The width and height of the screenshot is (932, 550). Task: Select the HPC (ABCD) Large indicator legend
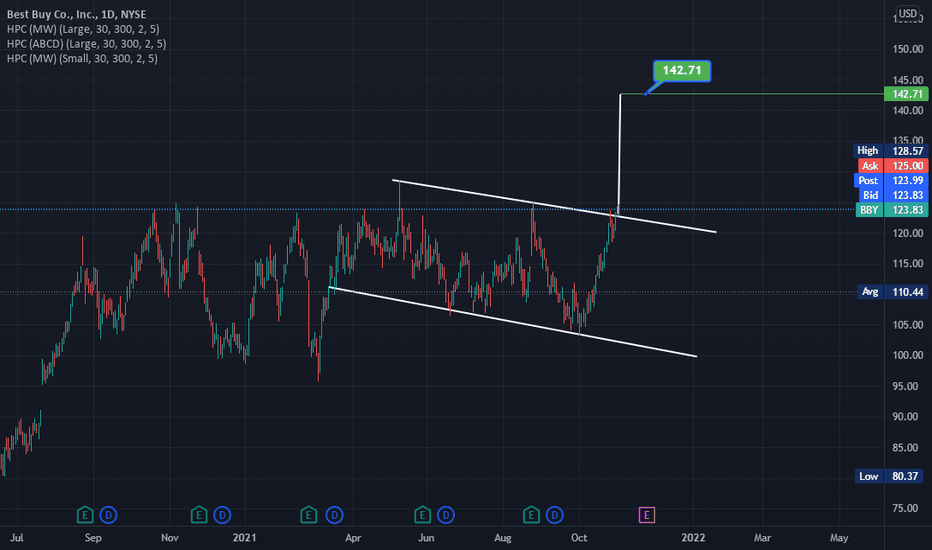(x=87, y=44)
